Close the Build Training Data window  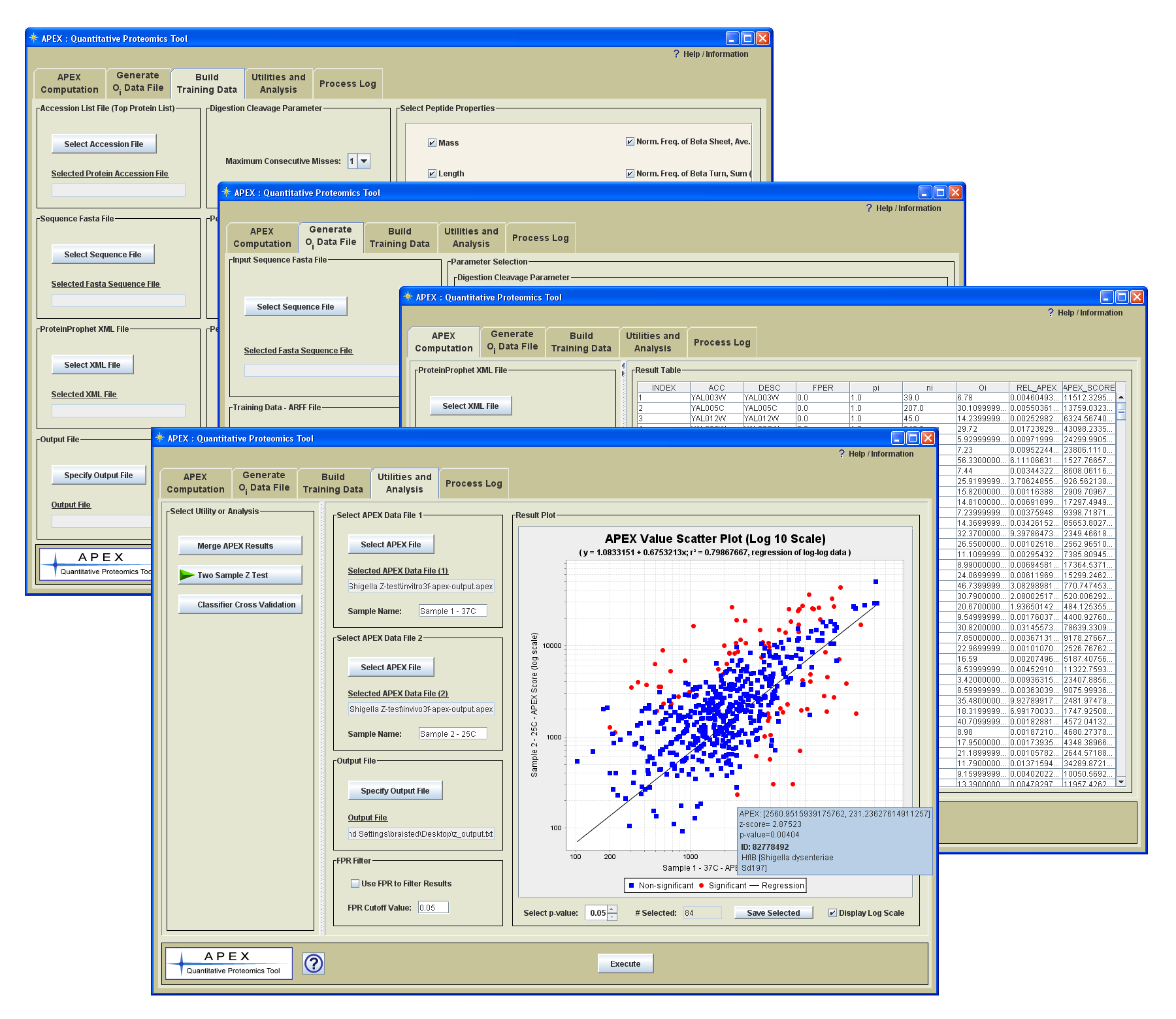(x=762, y=39)
